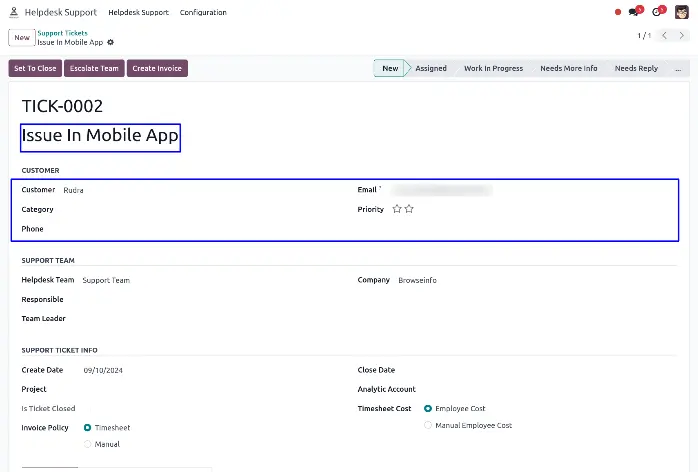
Task: Open the activities clock icon
Action: point(658,12)
